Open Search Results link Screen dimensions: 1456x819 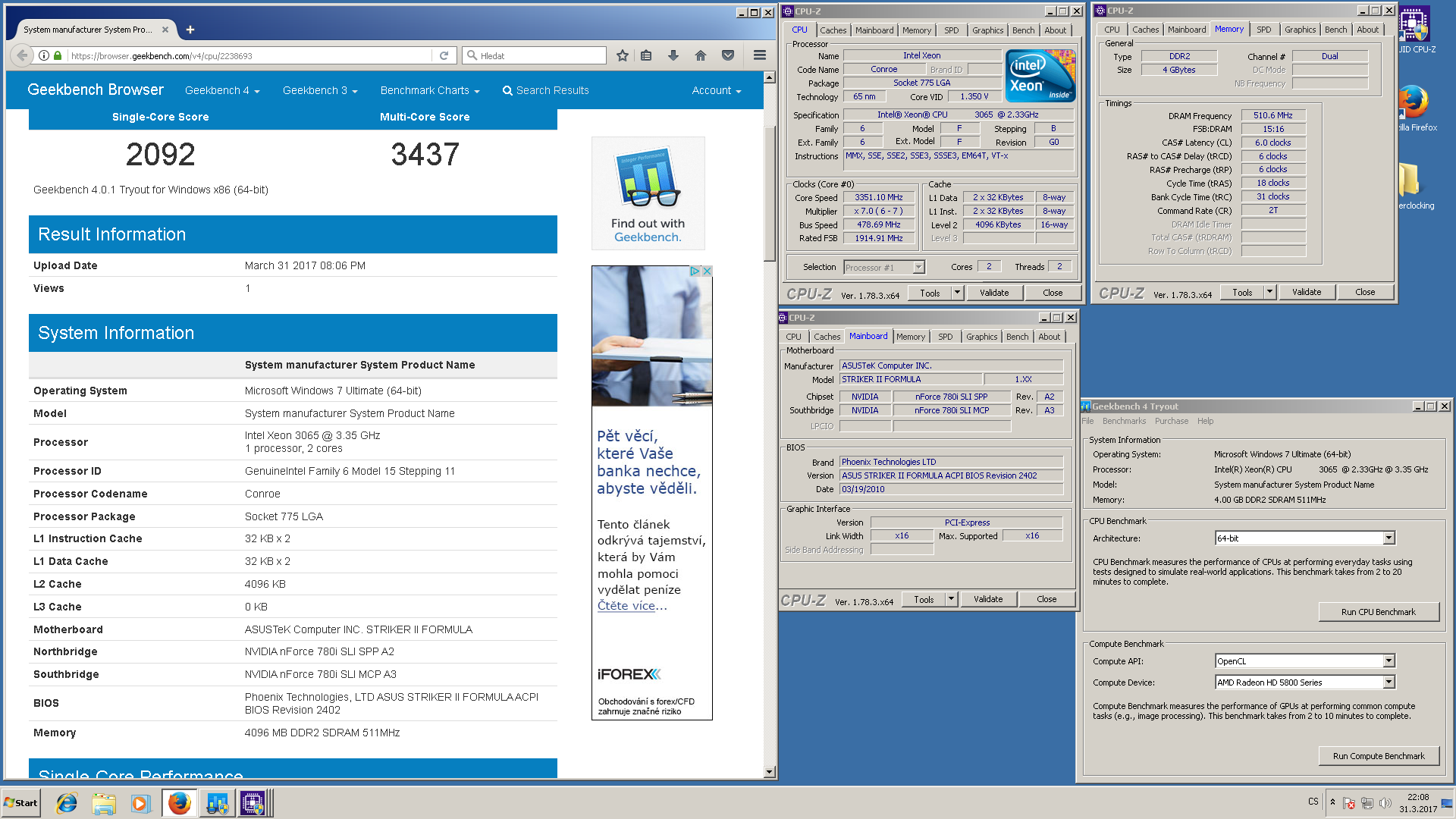(545, 90)
